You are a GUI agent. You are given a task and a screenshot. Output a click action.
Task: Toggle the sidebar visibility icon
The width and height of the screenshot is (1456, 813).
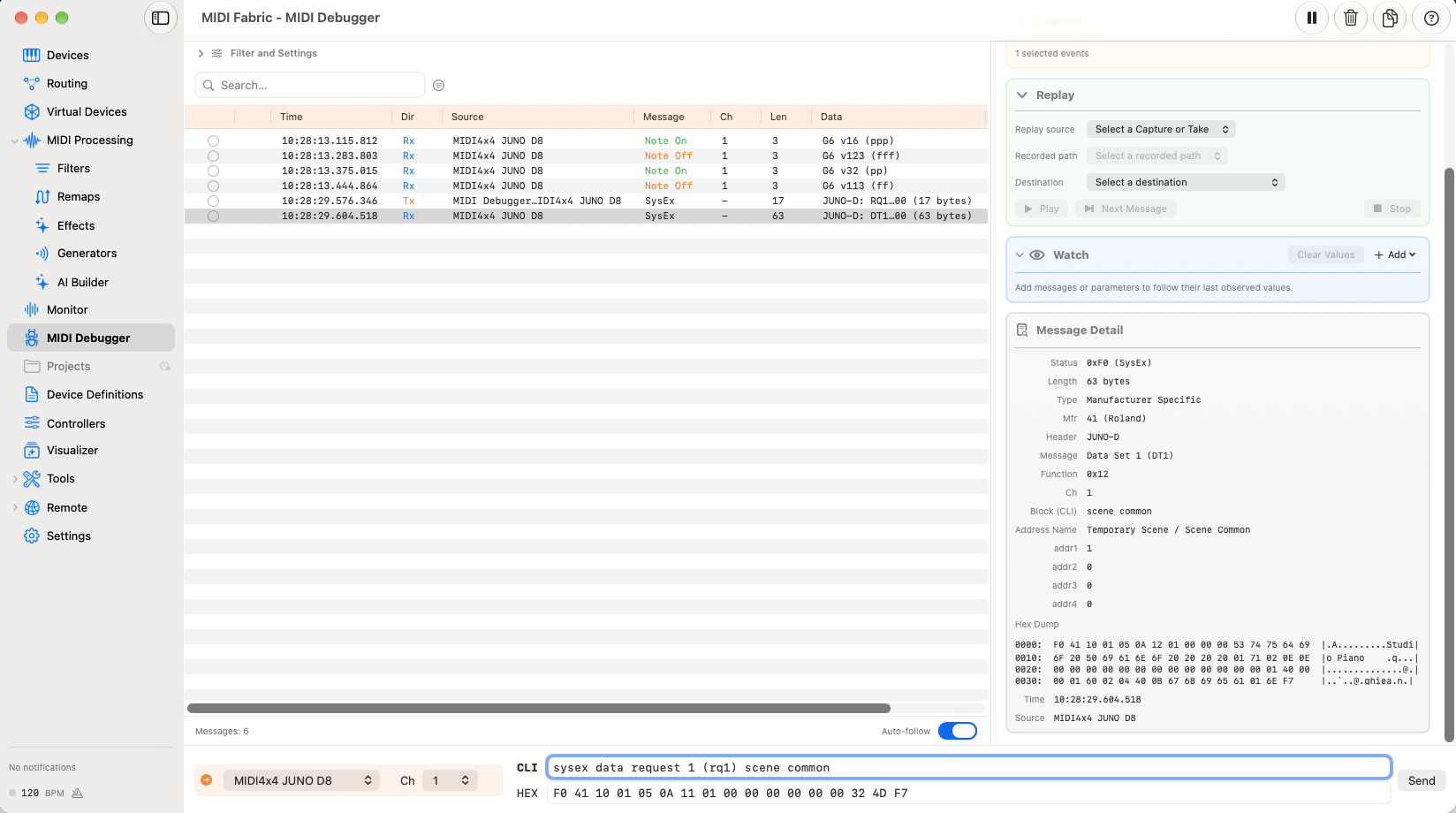point(161,18)
